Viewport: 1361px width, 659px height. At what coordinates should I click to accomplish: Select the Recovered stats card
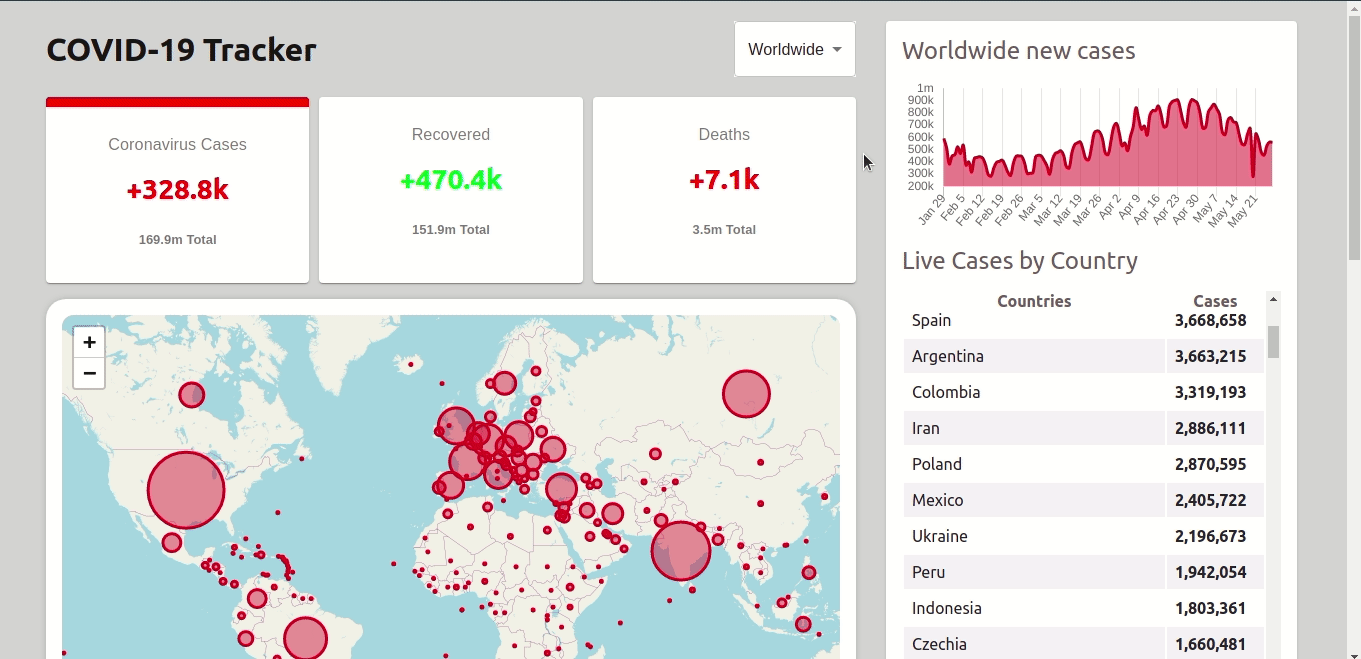450,190
